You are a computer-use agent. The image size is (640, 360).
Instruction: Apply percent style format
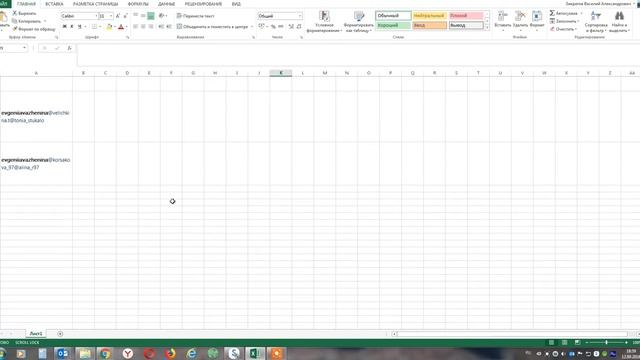pos(273,27)
